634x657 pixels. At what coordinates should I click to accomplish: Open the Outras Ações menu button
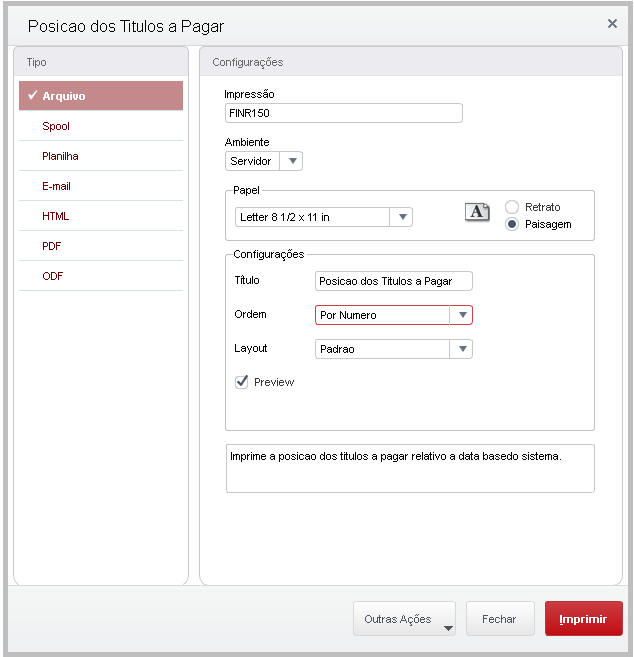(x=404, y=619)
